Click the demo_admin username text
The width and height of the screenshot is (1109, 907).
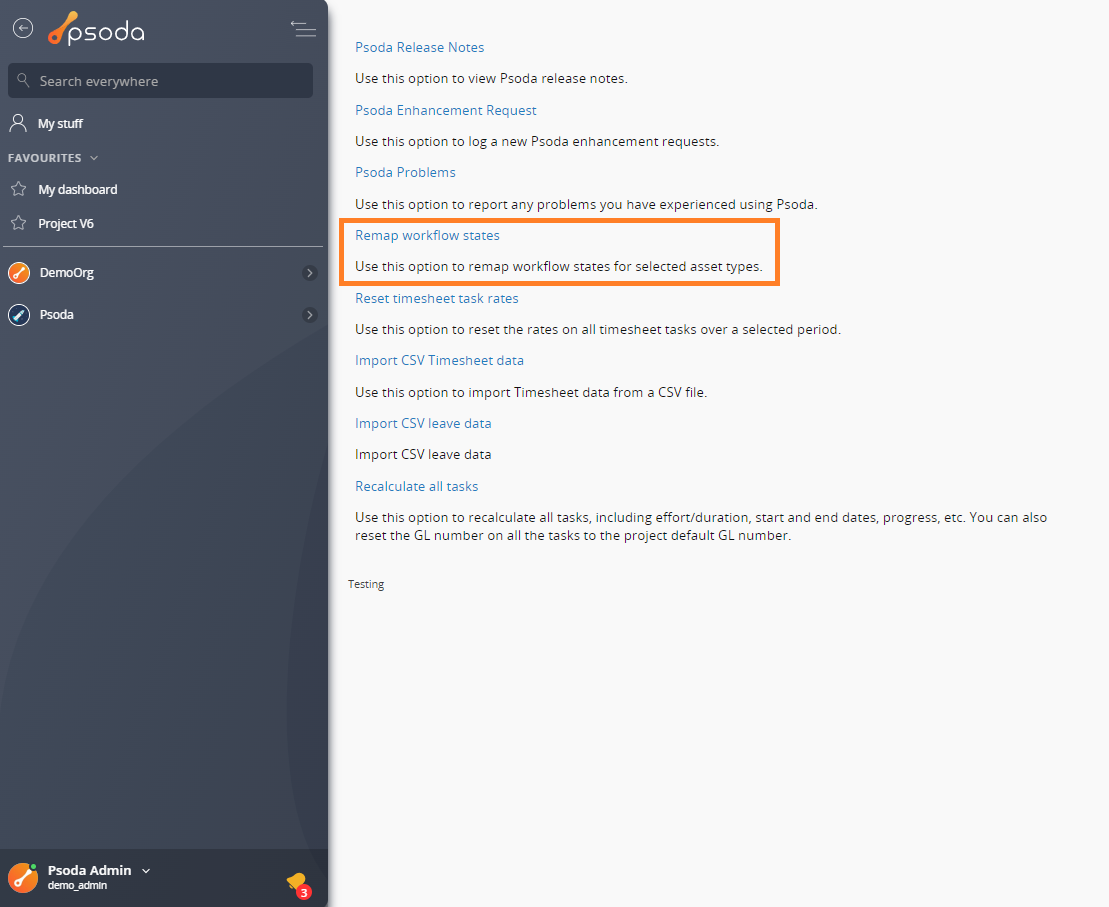click(77, 886)
